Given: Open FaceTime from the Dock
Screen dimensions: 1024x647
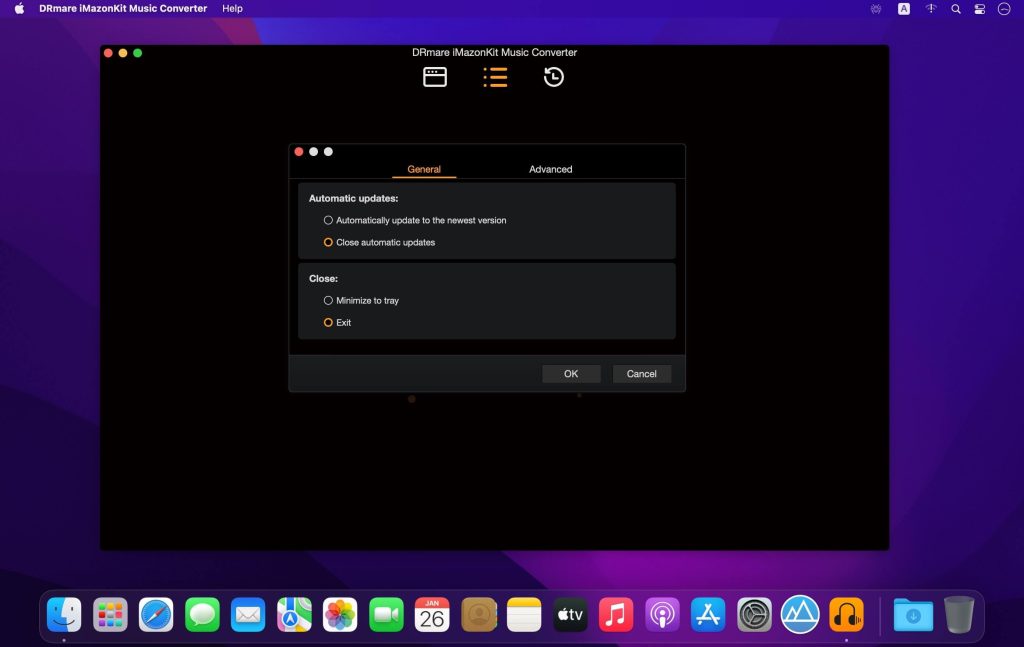Looking at the screenshot, I should click(386, 614).
